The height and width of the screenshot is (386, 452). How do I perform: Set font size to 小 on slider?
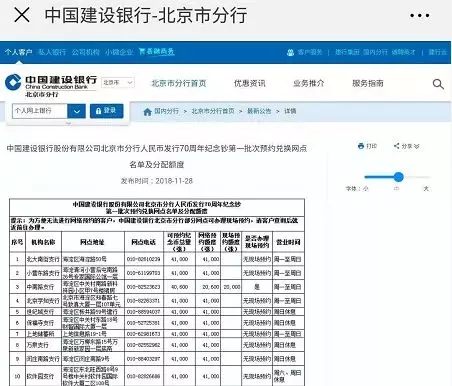(x=365, y=188)
